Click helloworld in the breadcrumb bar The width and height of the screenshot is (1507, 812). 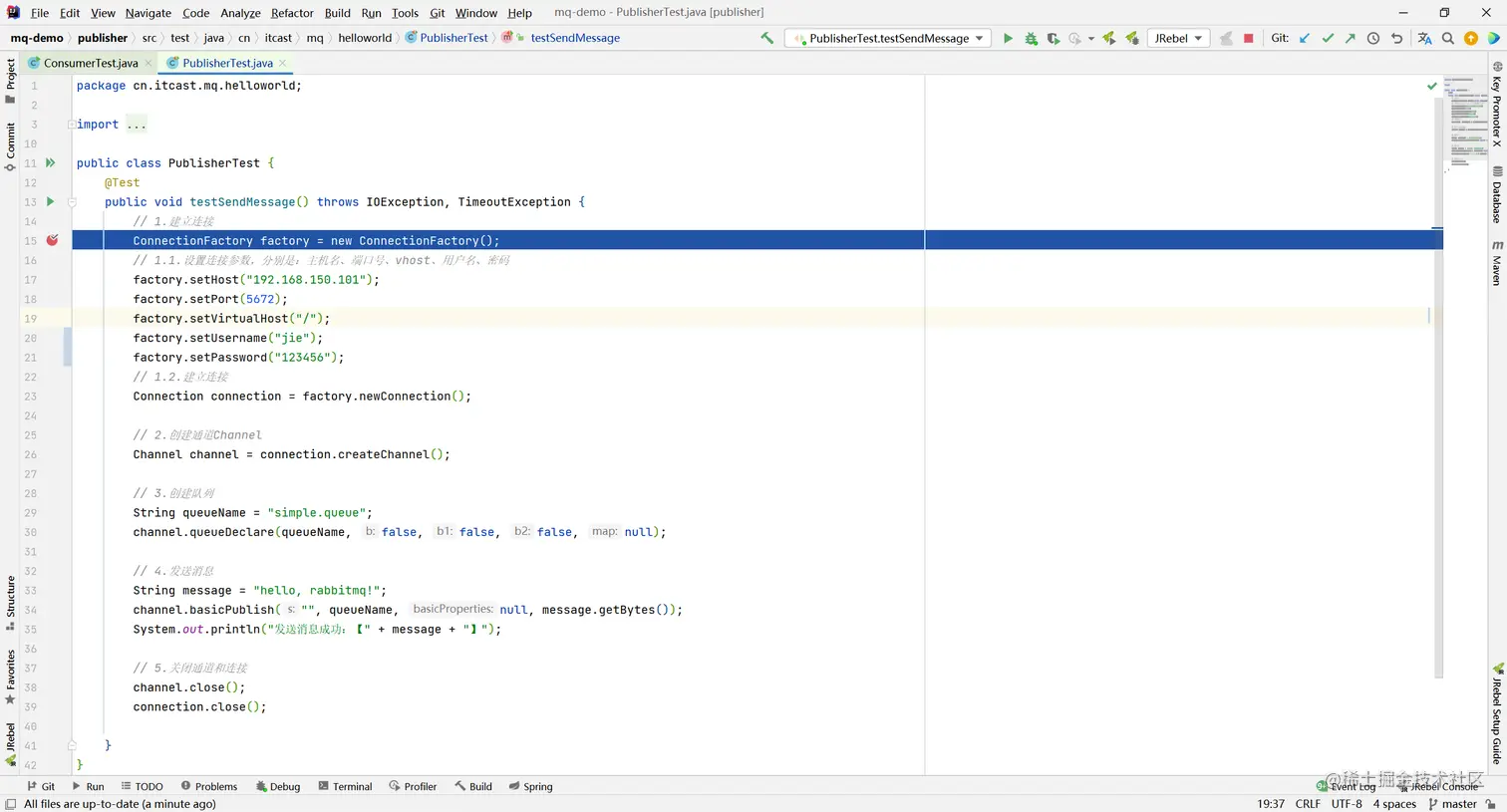(365, 38)
